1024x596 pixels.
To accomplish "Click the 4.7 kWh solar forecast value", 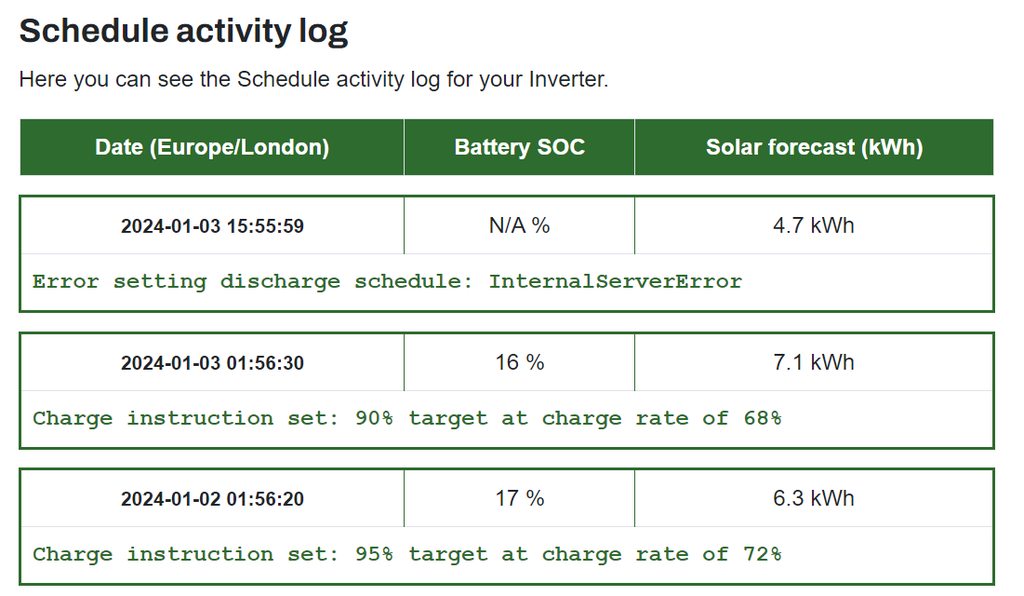I will [814, 225].
